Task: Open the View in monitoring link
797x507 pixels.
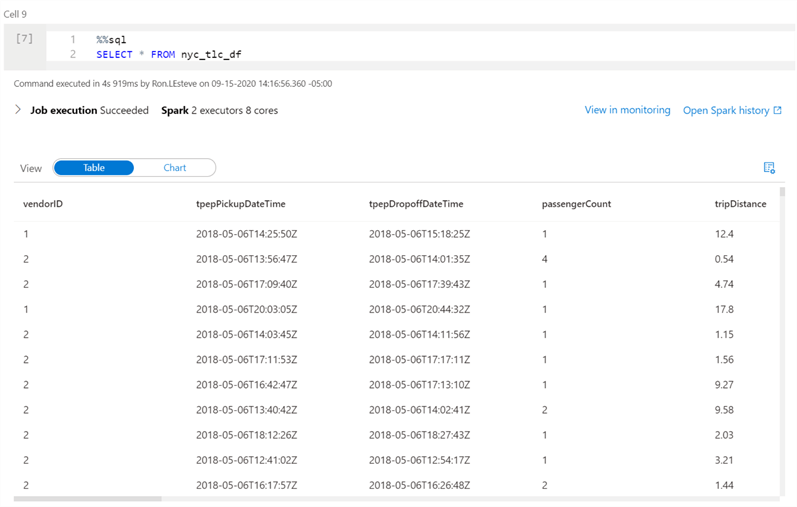Action: [627, 110]
